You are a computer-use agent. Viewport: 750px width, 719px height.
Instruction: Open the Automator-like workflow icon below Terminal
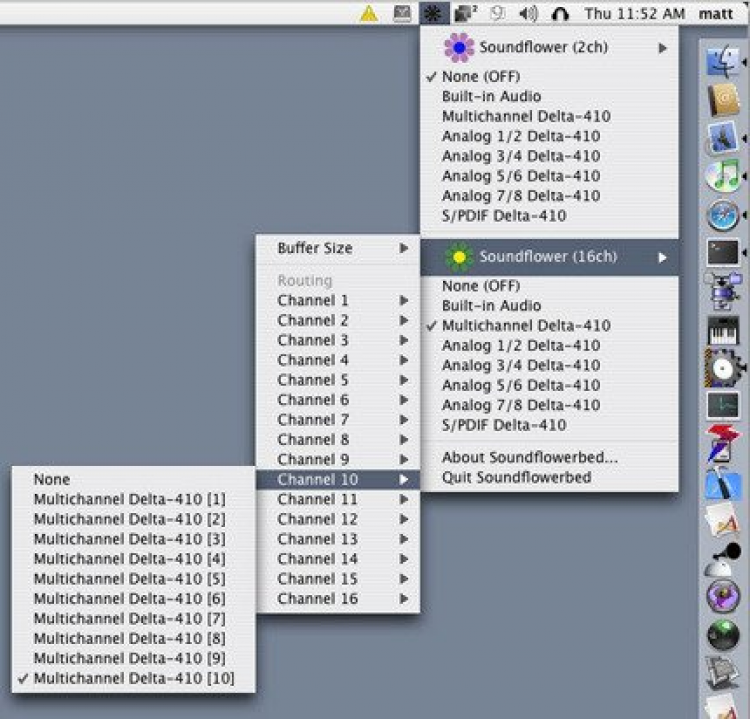[723, 291]
